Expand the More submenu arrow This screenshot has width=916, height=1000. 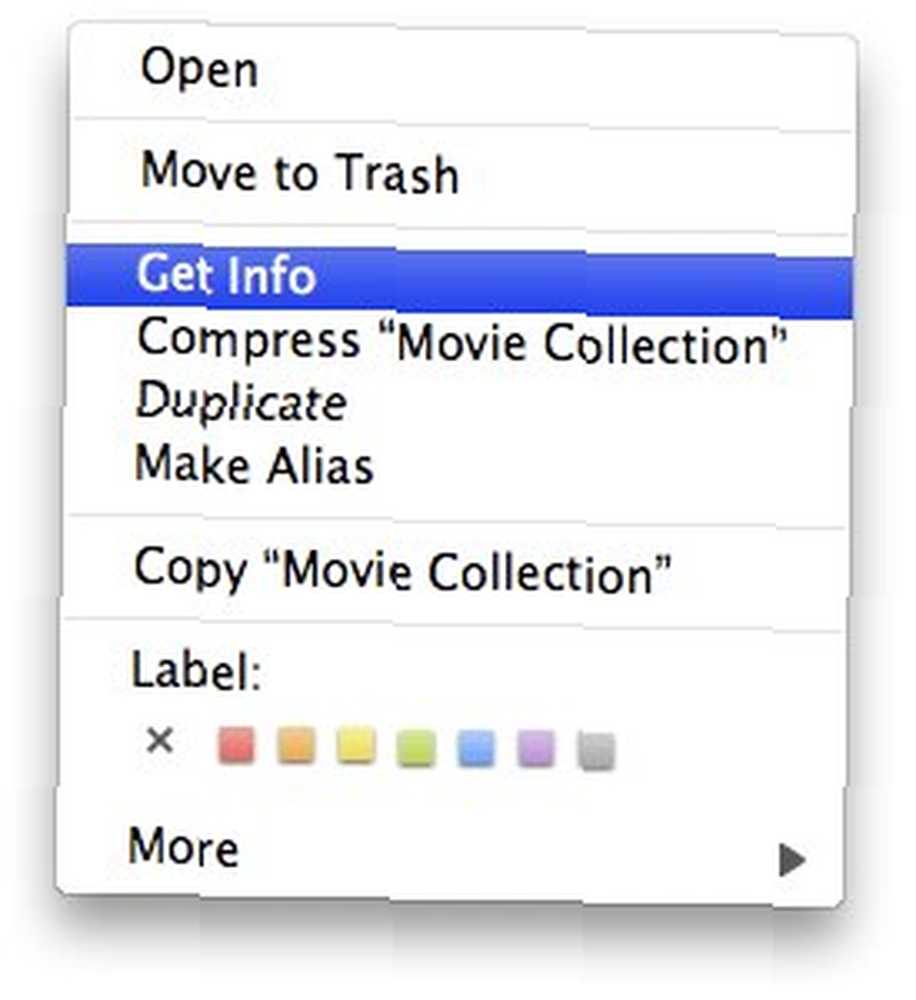pyautogui.click(x=792, y=860)
